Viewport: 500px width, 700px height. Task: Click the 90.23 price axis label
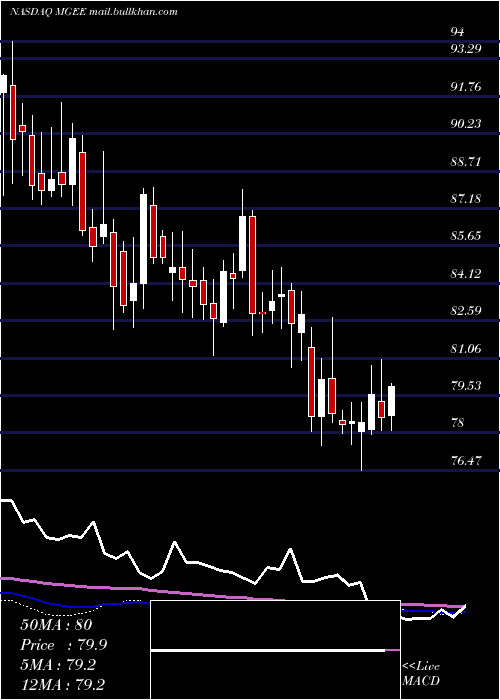466,124
